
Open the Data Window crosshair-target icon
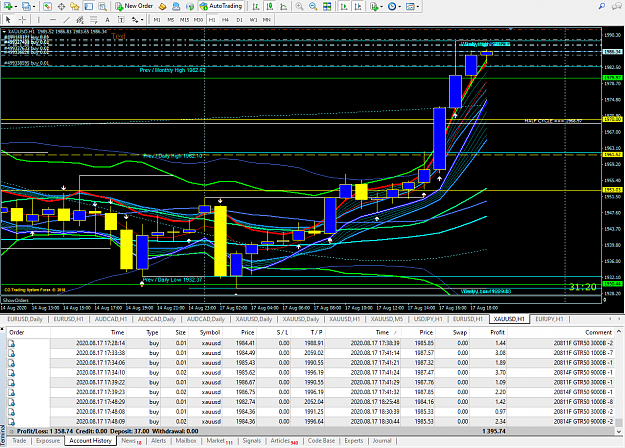pyautogui.click(x=61, y=6)
